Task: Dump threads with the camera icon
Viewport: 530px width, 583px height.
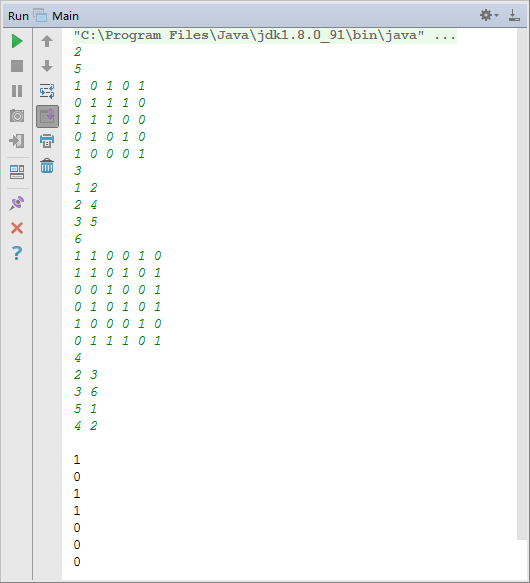Action: pyautogui.click(x=17, y=116)
